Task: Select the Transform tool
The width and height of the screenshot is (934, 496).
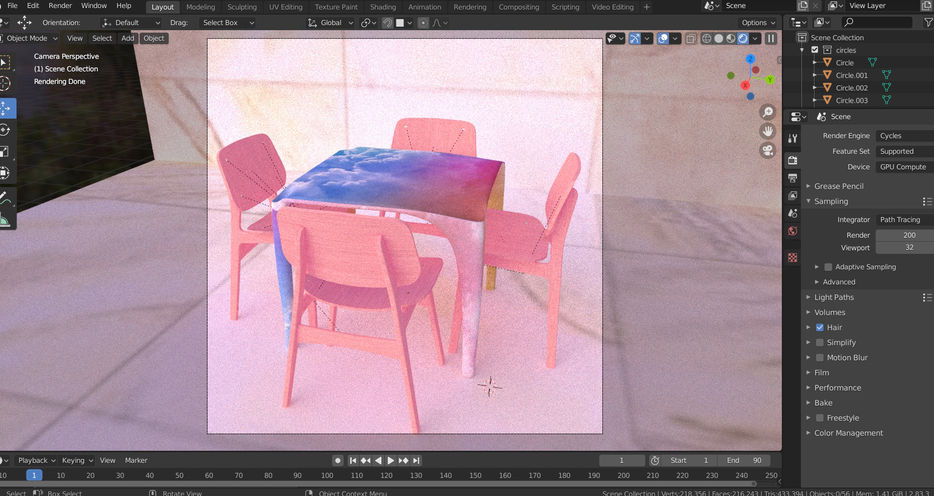Action: point(5,173)
